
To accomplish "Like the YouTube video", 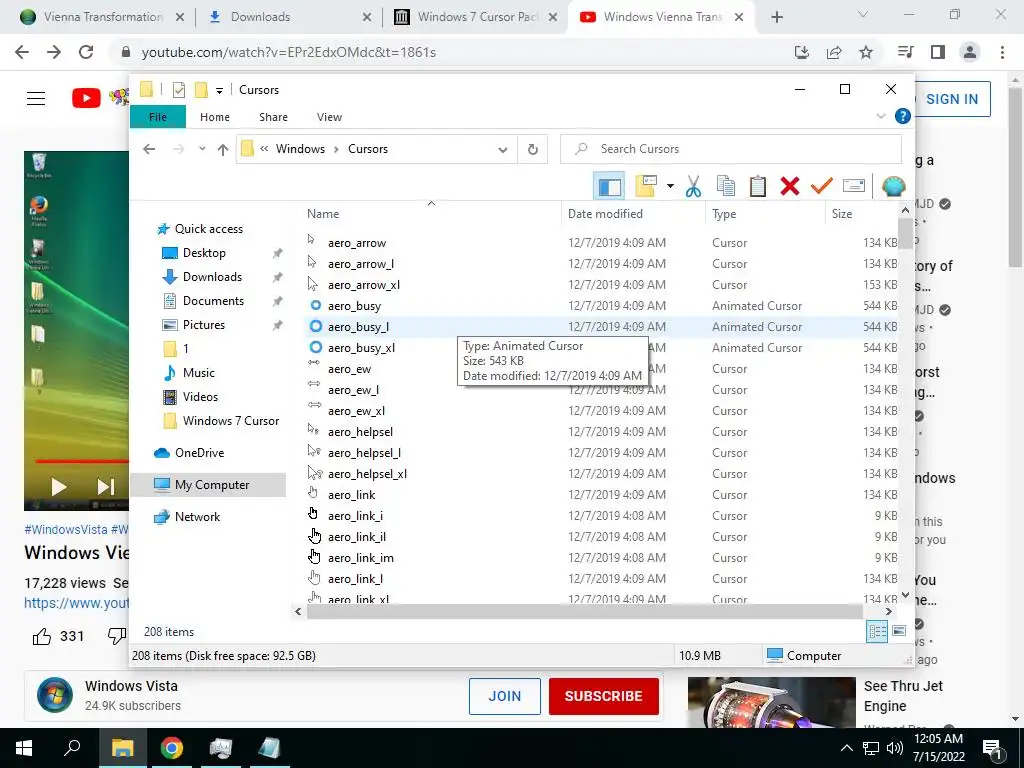I will click(x=42, y=637).
